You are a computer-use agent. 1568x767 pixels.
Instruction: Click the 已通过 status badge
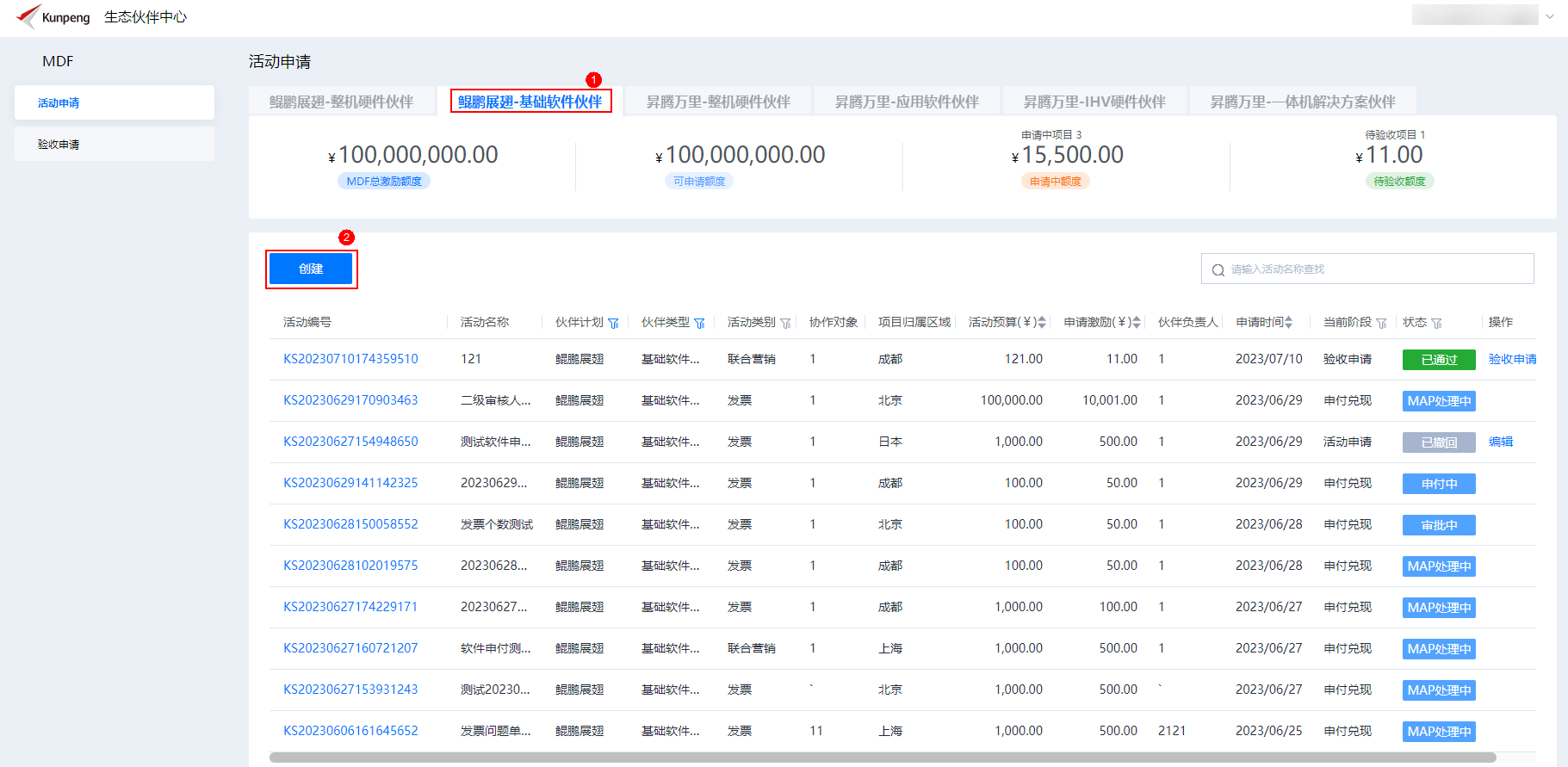[x=1439, y=360]
